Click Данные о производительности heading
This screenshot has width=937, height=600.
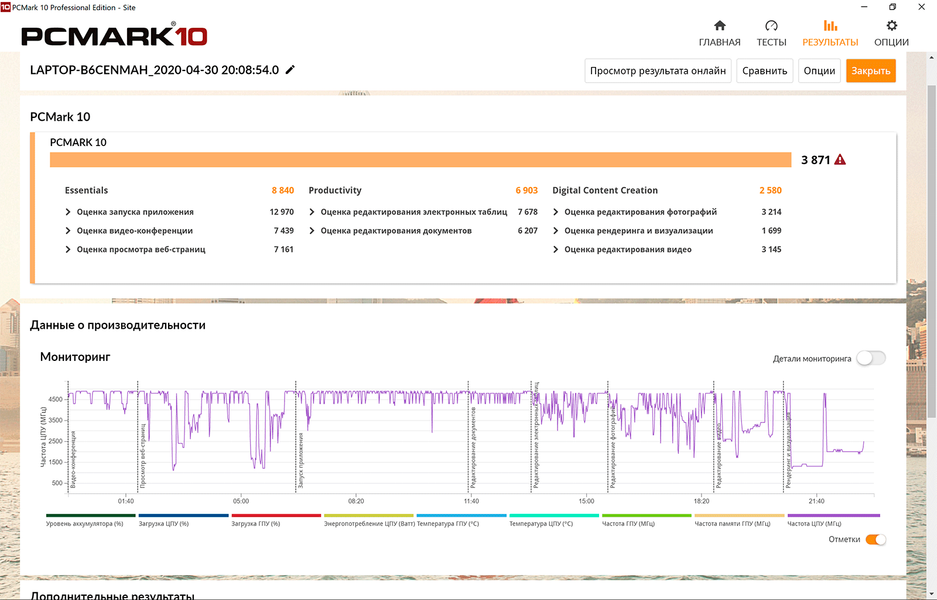[x=118, y=325]
